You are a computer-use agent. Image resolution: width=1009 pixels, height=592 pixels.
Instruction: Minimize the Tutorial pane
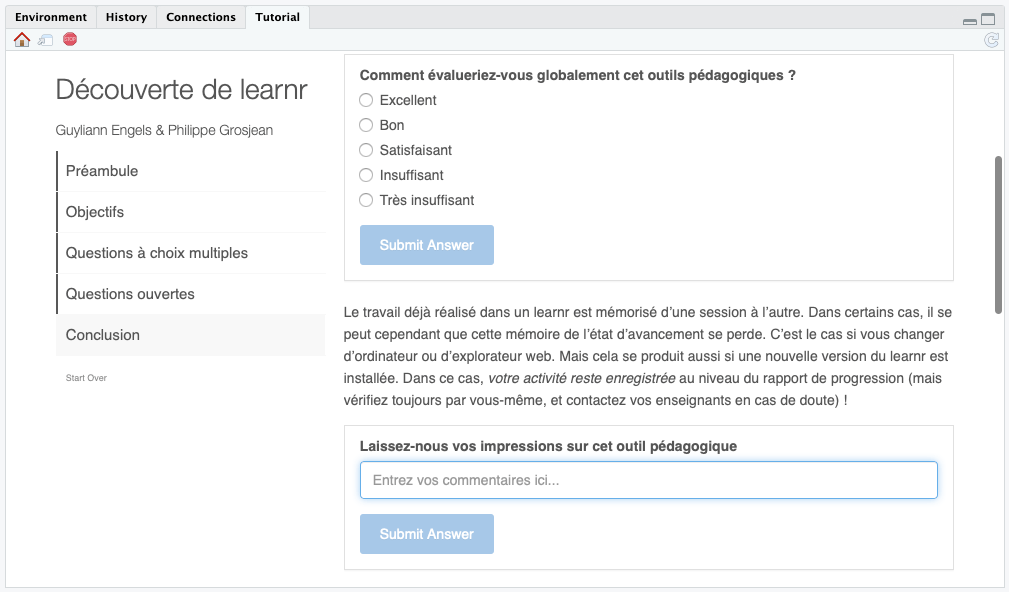[970, 21]
